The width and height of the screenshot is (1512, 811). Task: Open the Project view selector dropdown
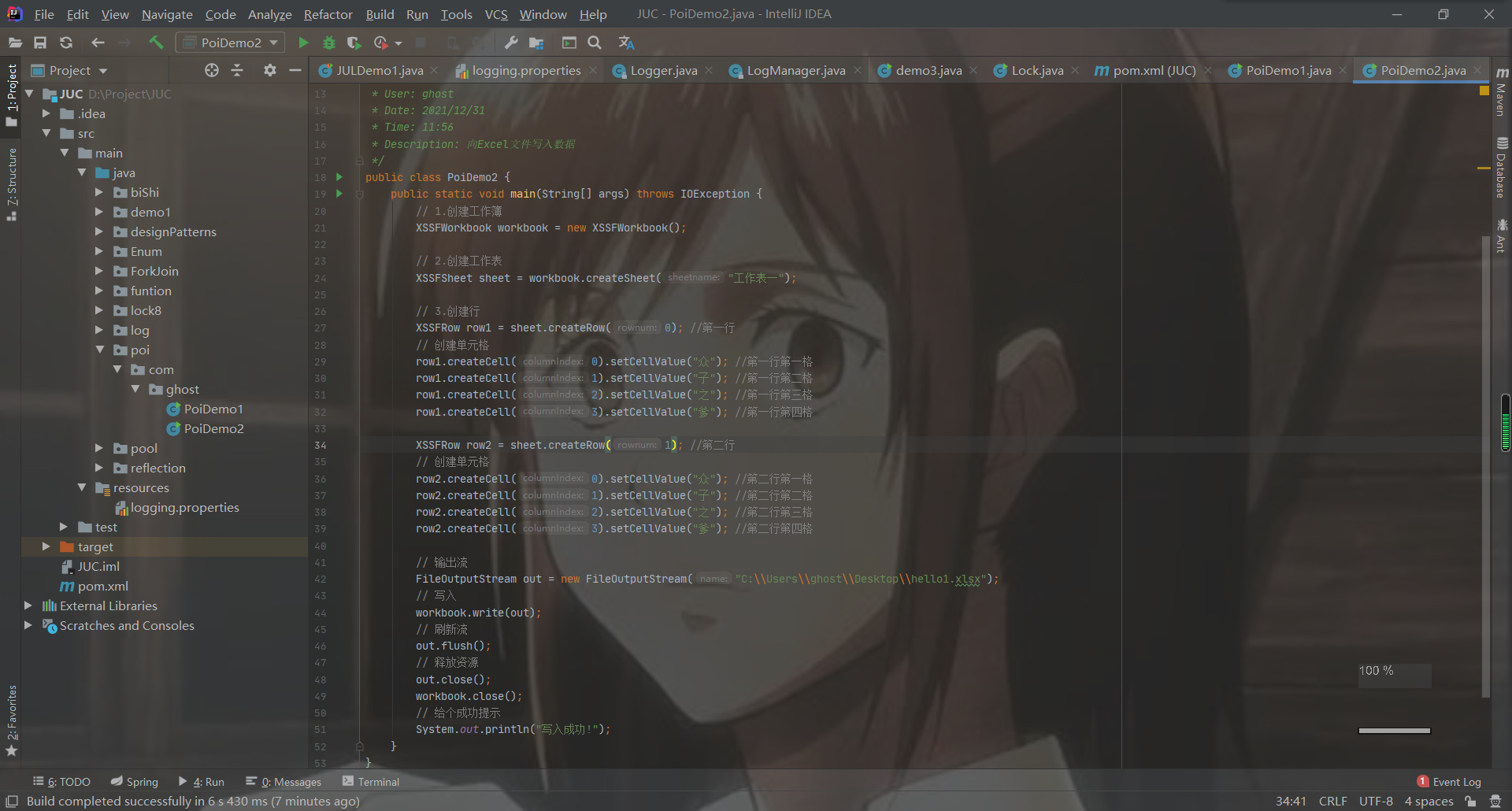click(69, 70)
